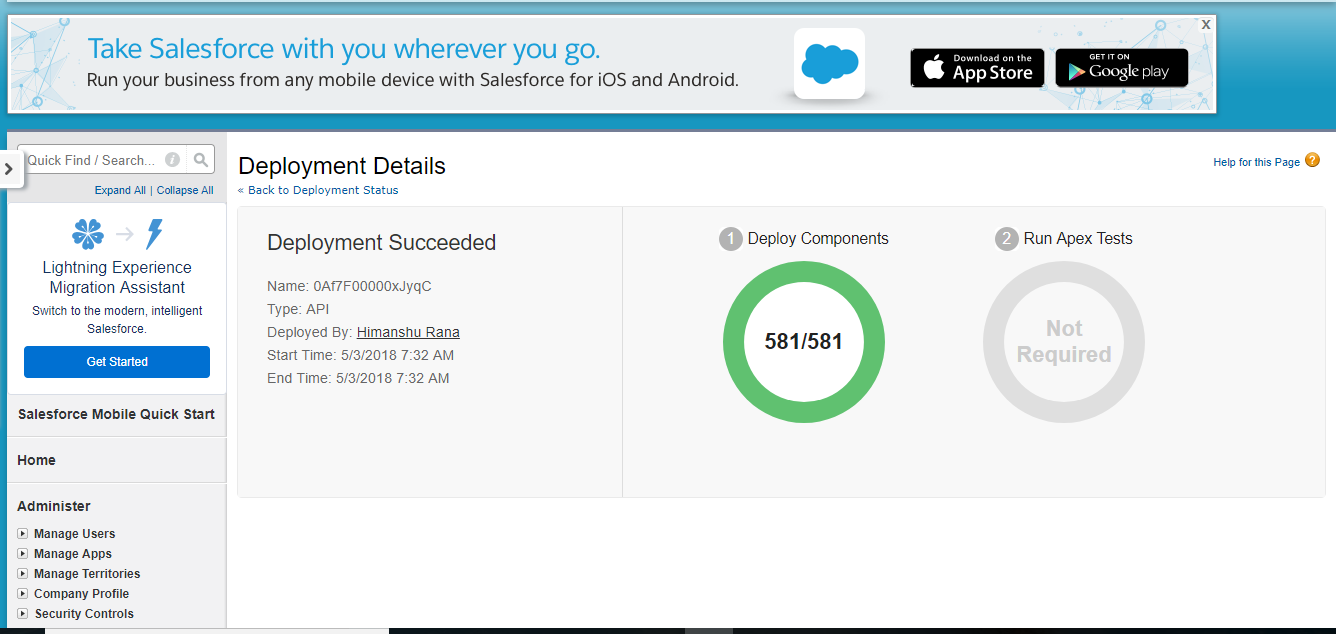Viewport: 1336px width, 634px height.
Task: Open Salesforce Mobile Quick Start
Action: pos(116,414)
